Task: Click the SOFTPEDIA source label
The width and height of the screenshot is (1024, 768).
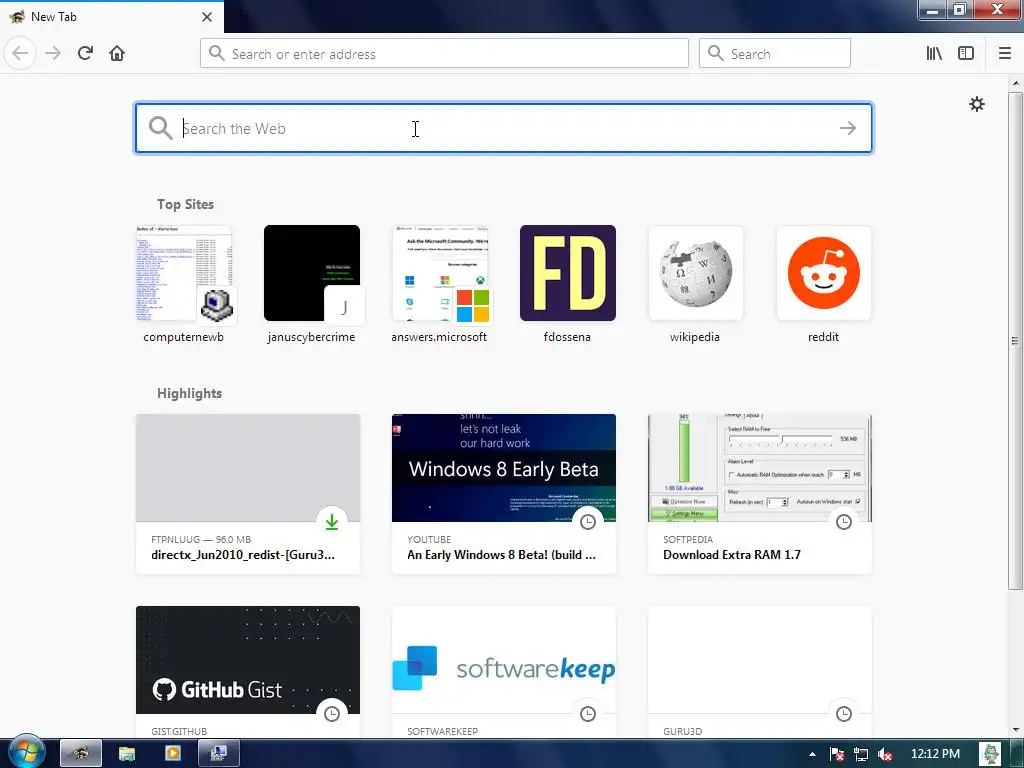Action: (x=688, y=539)
